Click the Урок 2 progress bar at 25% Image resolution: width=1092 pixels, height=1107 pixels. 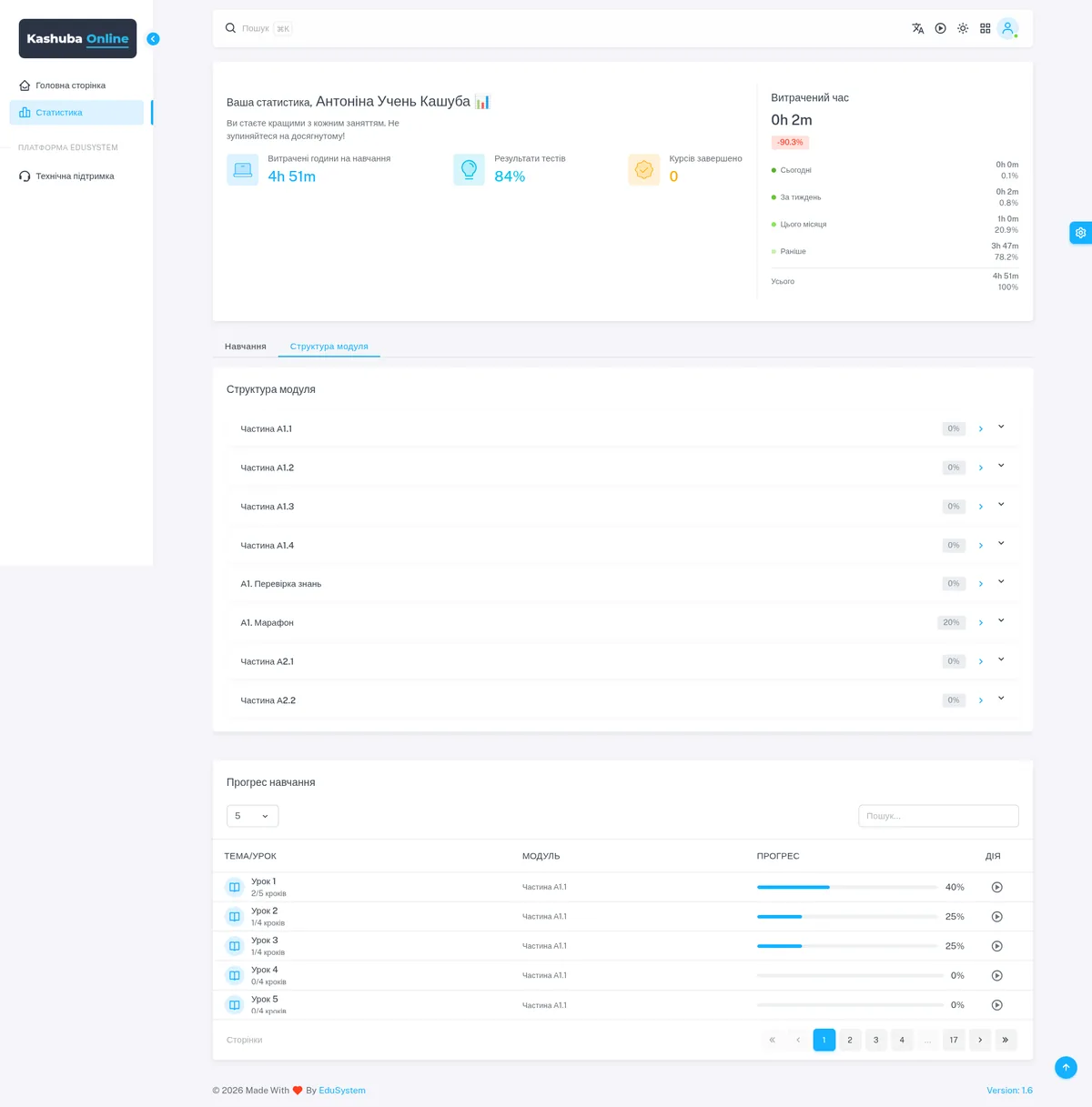(847, 917)
